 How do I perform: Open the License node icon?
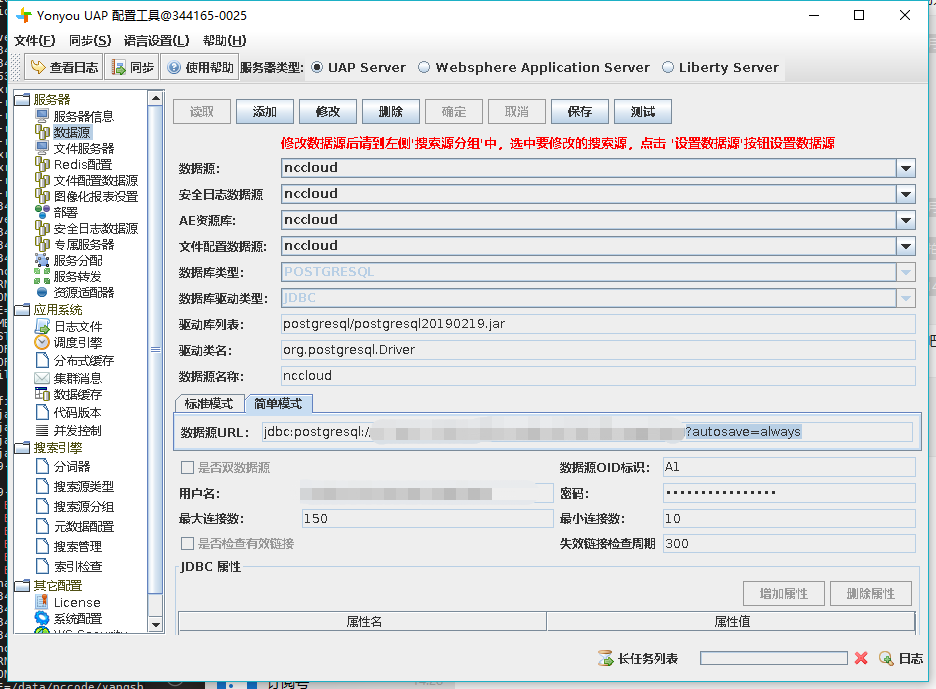click(x=42, y=602)
